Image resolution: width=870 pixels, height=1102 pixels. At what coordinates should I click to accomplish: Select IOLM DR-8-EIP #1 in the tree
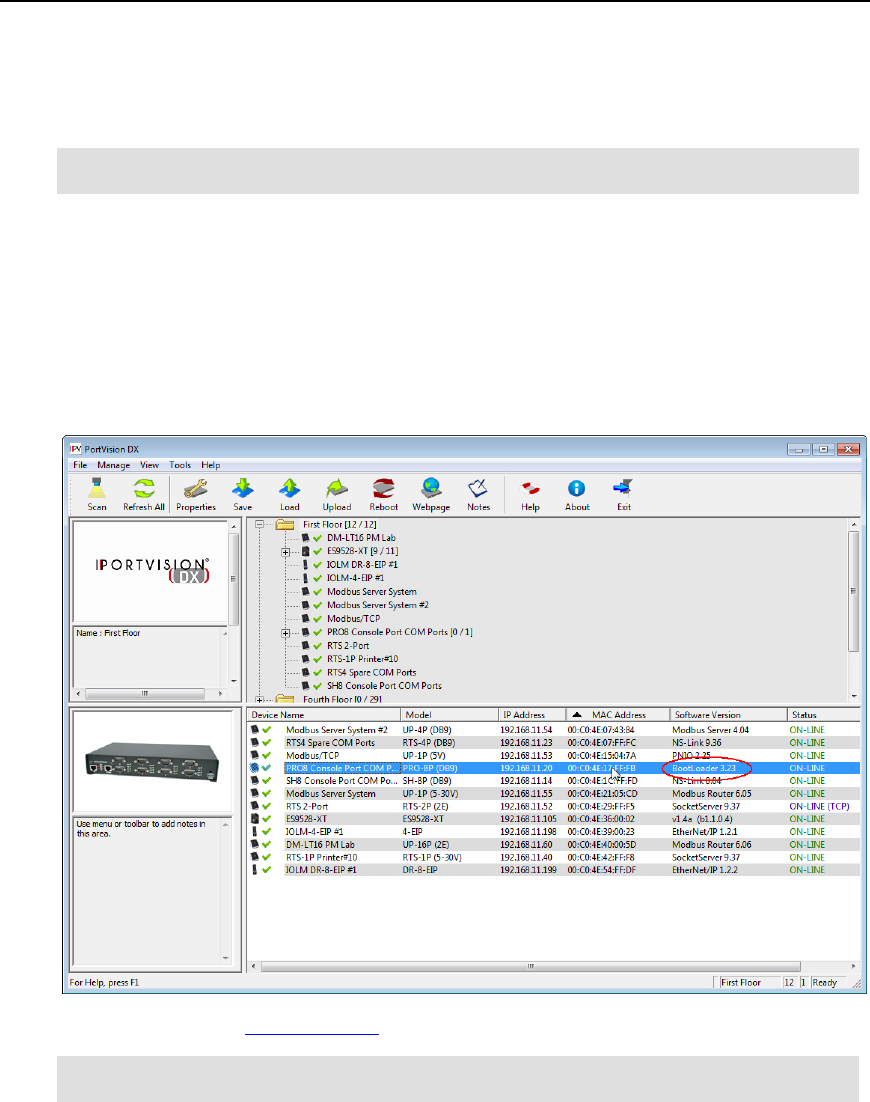tap(363, 564)
